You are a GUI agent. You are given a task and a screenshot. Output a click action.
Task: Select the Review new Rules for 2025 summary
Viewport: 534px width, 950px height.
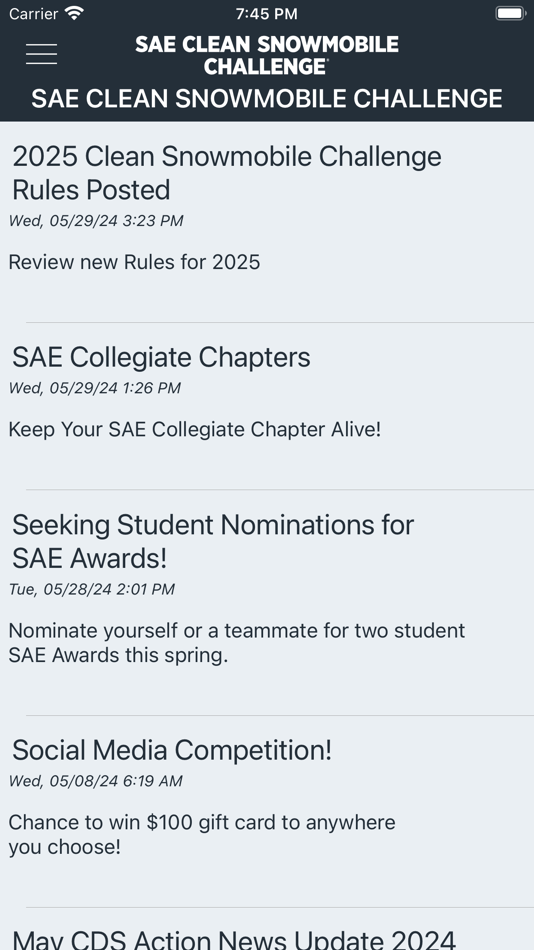[x=134, y=262]
